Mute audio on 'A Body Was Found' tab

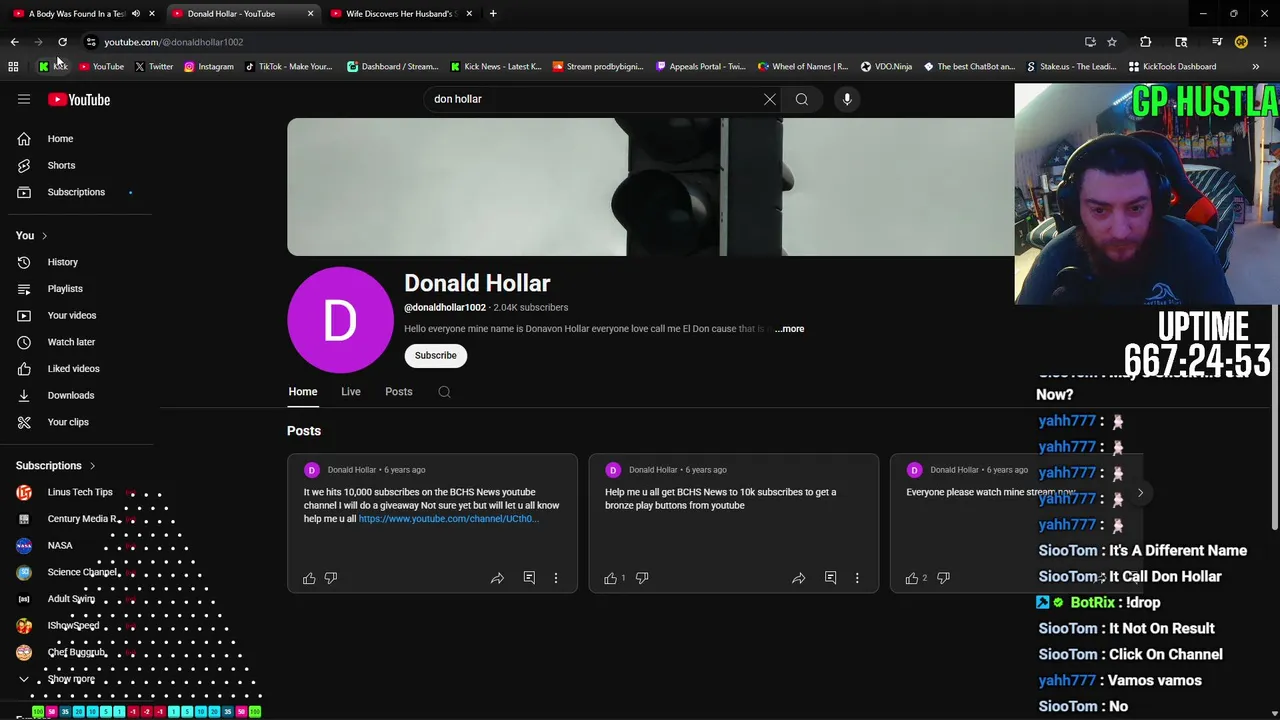pyautogui.click(x=136, y=14)
